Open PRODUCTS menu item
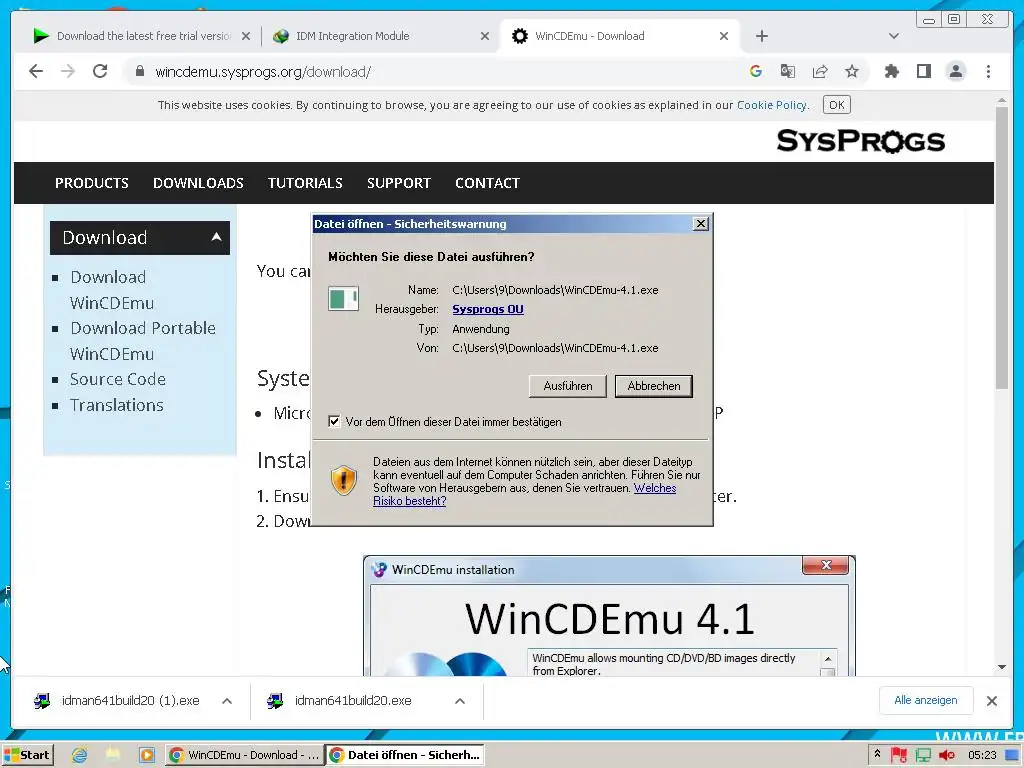1024x768 pixels. tap(91, 183)
